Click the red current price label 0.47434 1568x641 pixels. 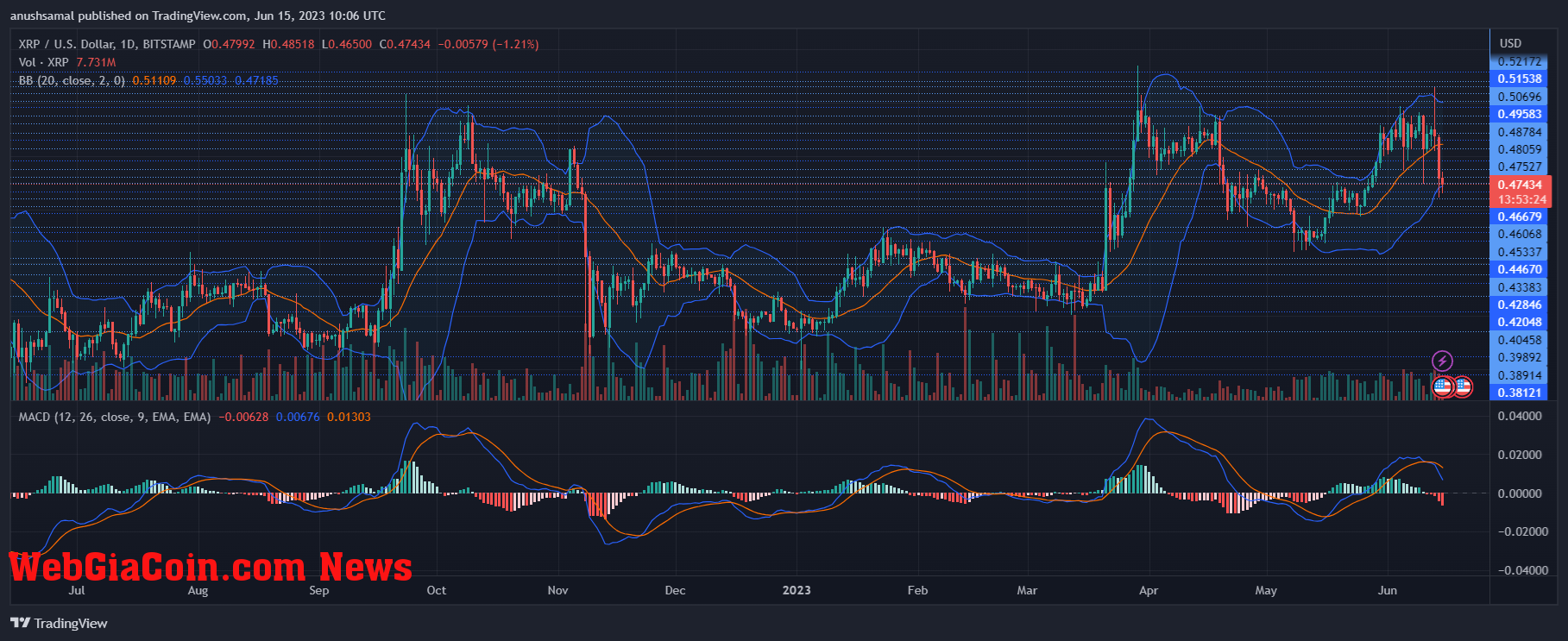[1520, 185]
